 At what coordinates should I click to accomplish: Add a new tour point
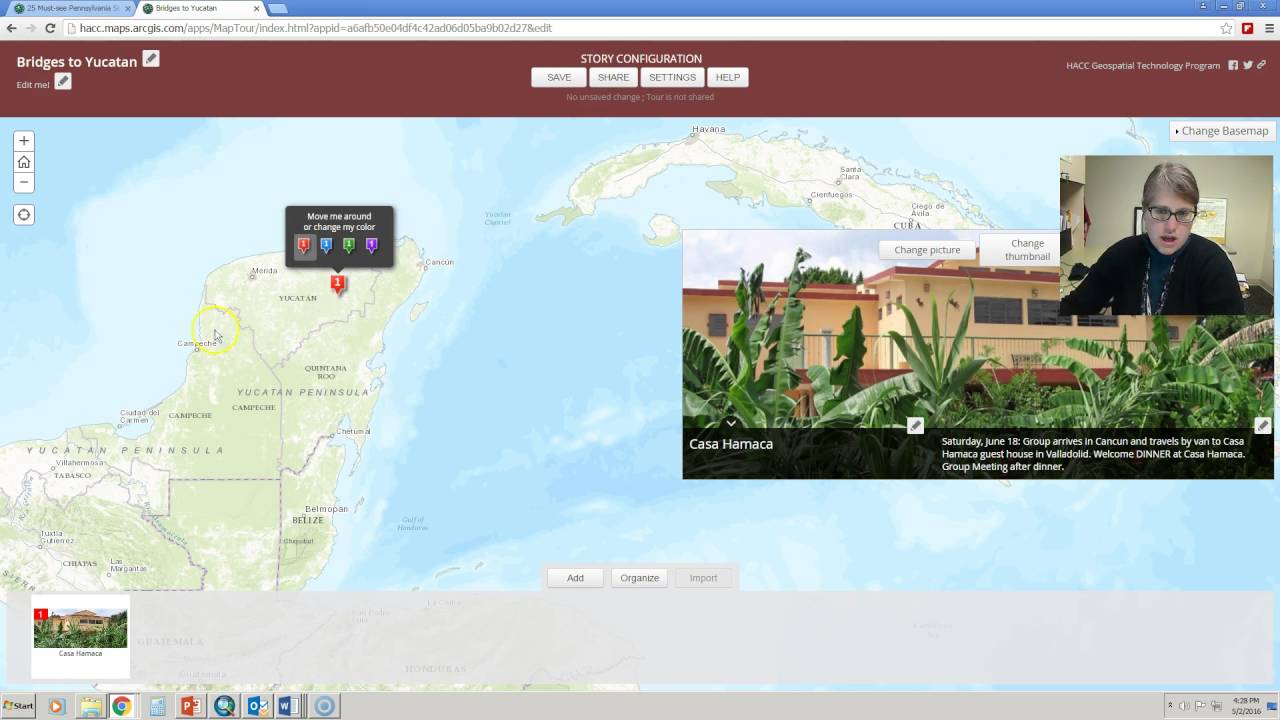point(575,578)
